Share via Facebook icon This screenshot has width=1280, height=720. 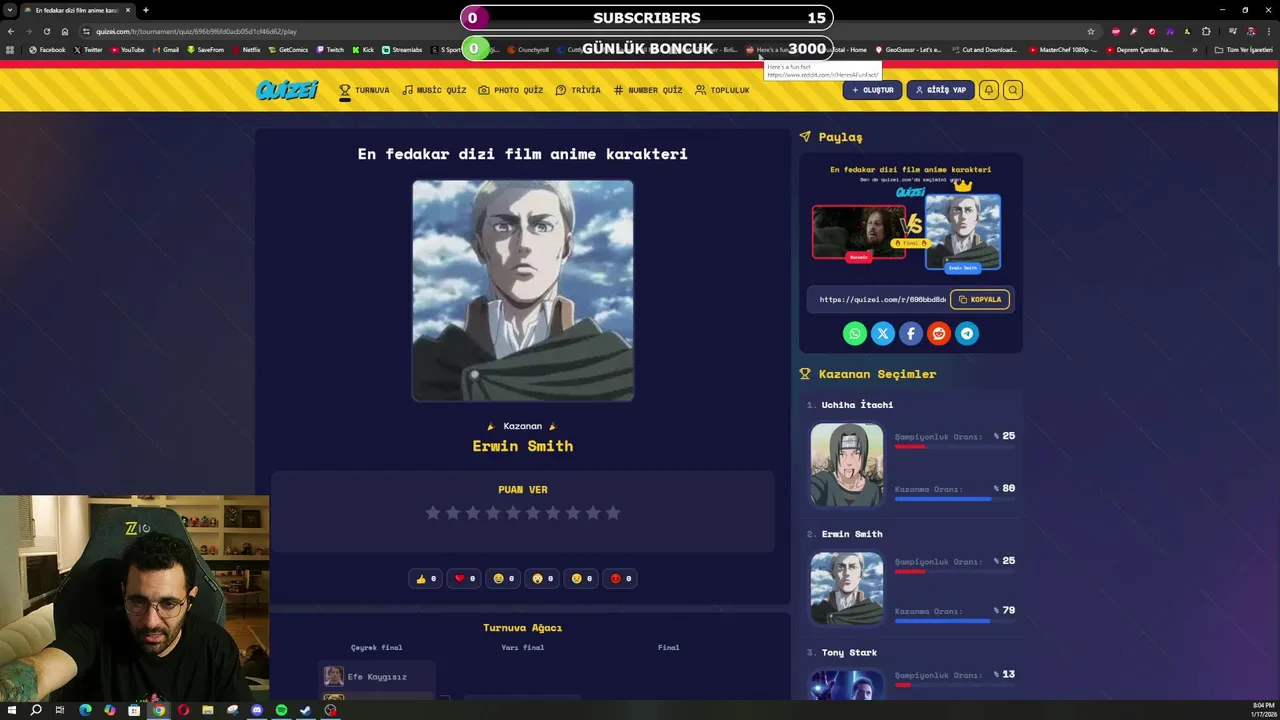[x=911, y=334]
